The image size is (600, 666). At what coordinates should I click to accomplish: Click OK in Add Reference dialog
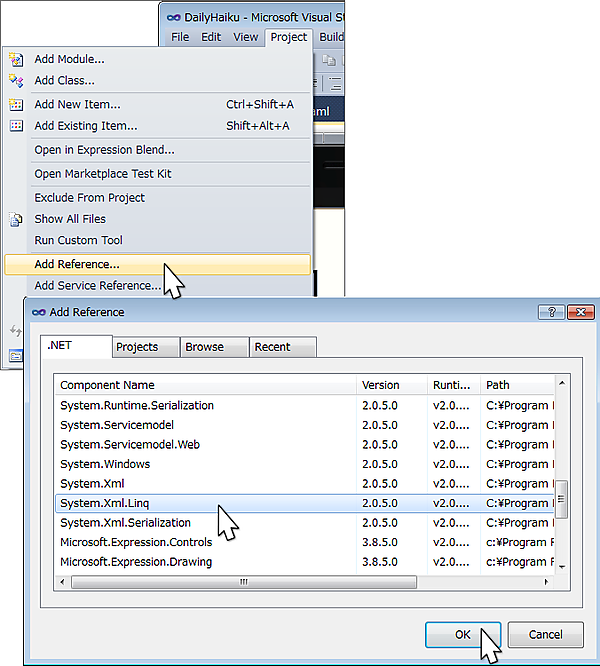point(463,635)
